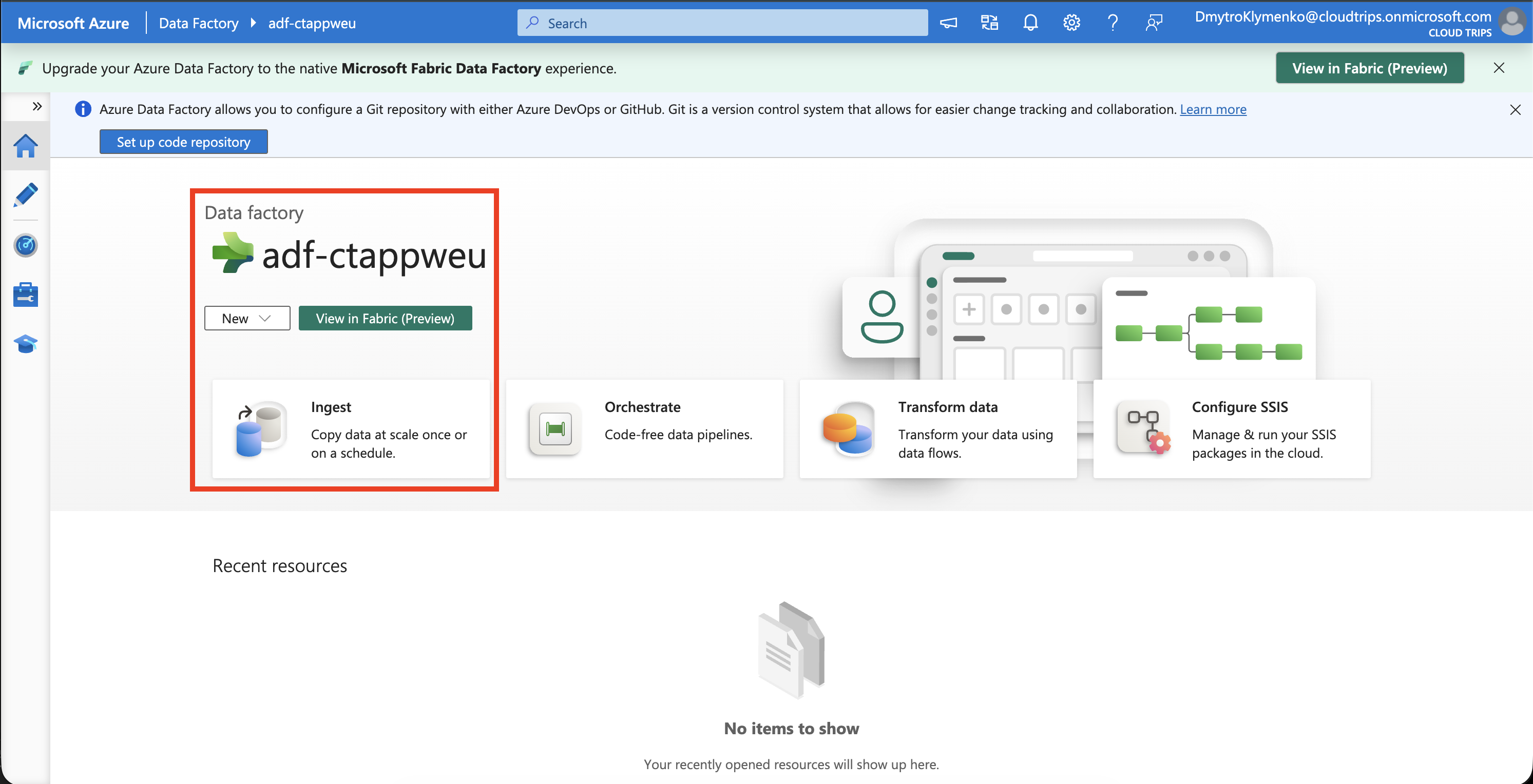Click Set up code repository
1533x784 pixels.
[183, 142]
